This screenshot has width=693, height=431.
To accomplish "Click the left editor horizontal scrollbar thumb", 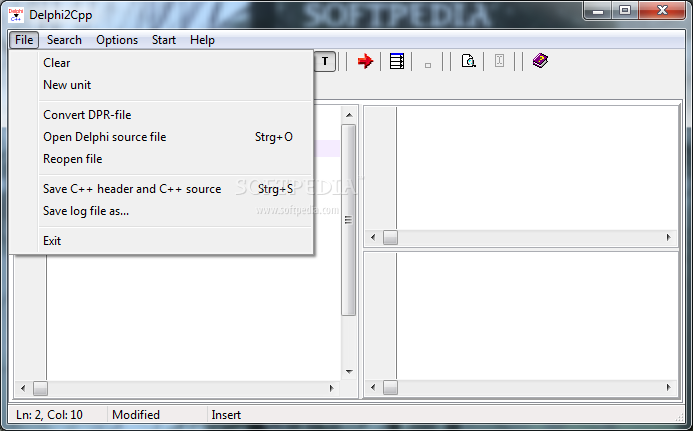I will pyautogui.click(x=40, y=389).
